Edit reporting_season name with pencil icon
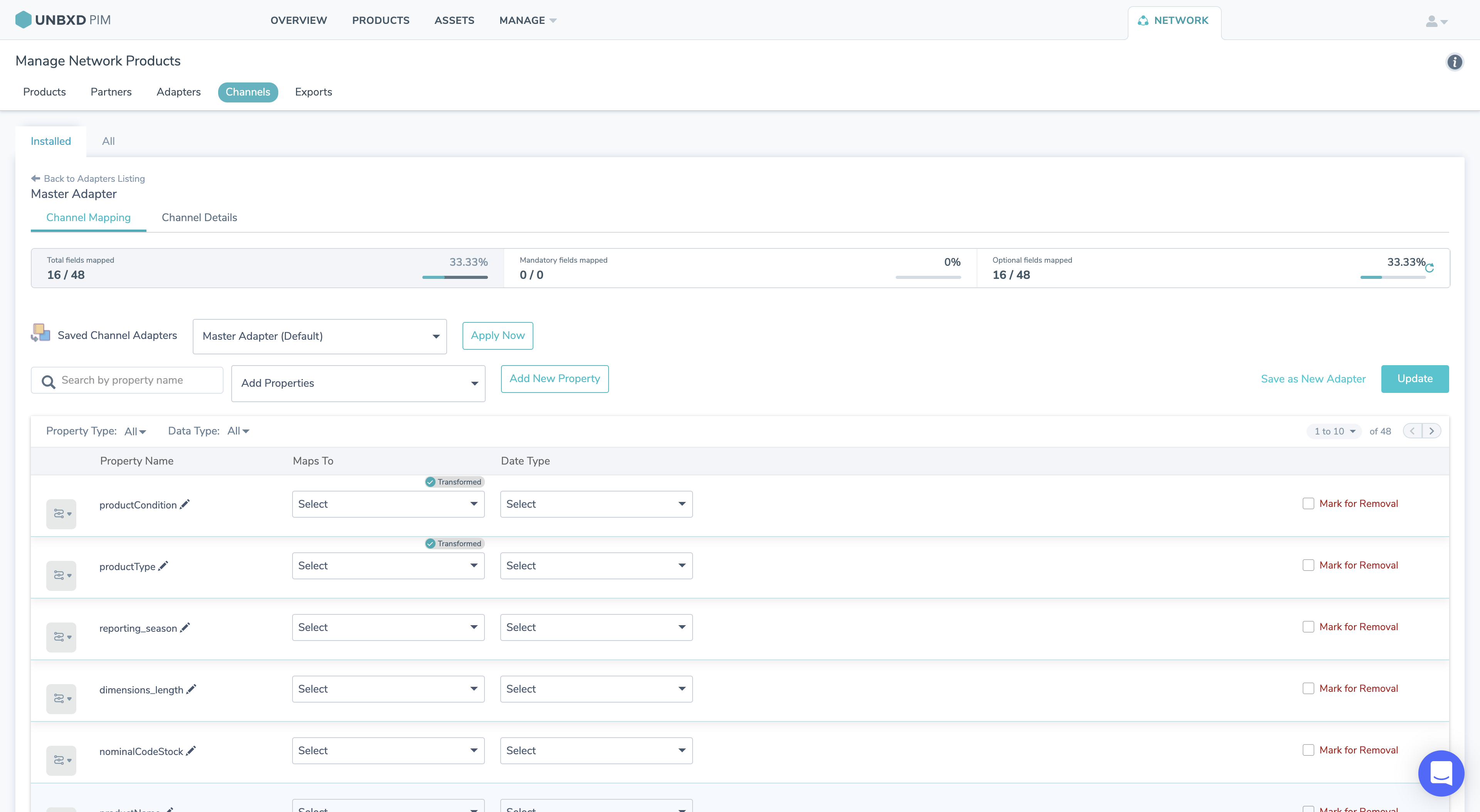The height and width of the screenshot is (812, 1480). click(x=185, y=627)
